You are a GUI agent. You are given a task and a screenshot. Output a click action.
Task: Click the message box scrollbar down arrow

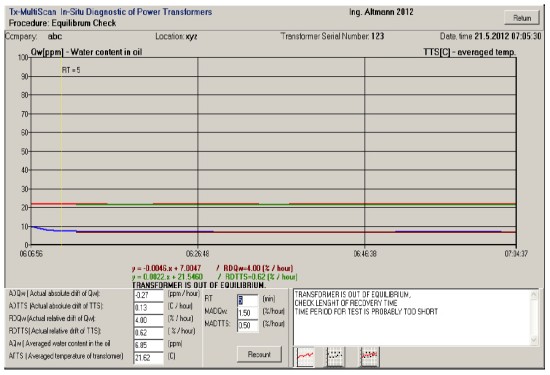(534, 340)
